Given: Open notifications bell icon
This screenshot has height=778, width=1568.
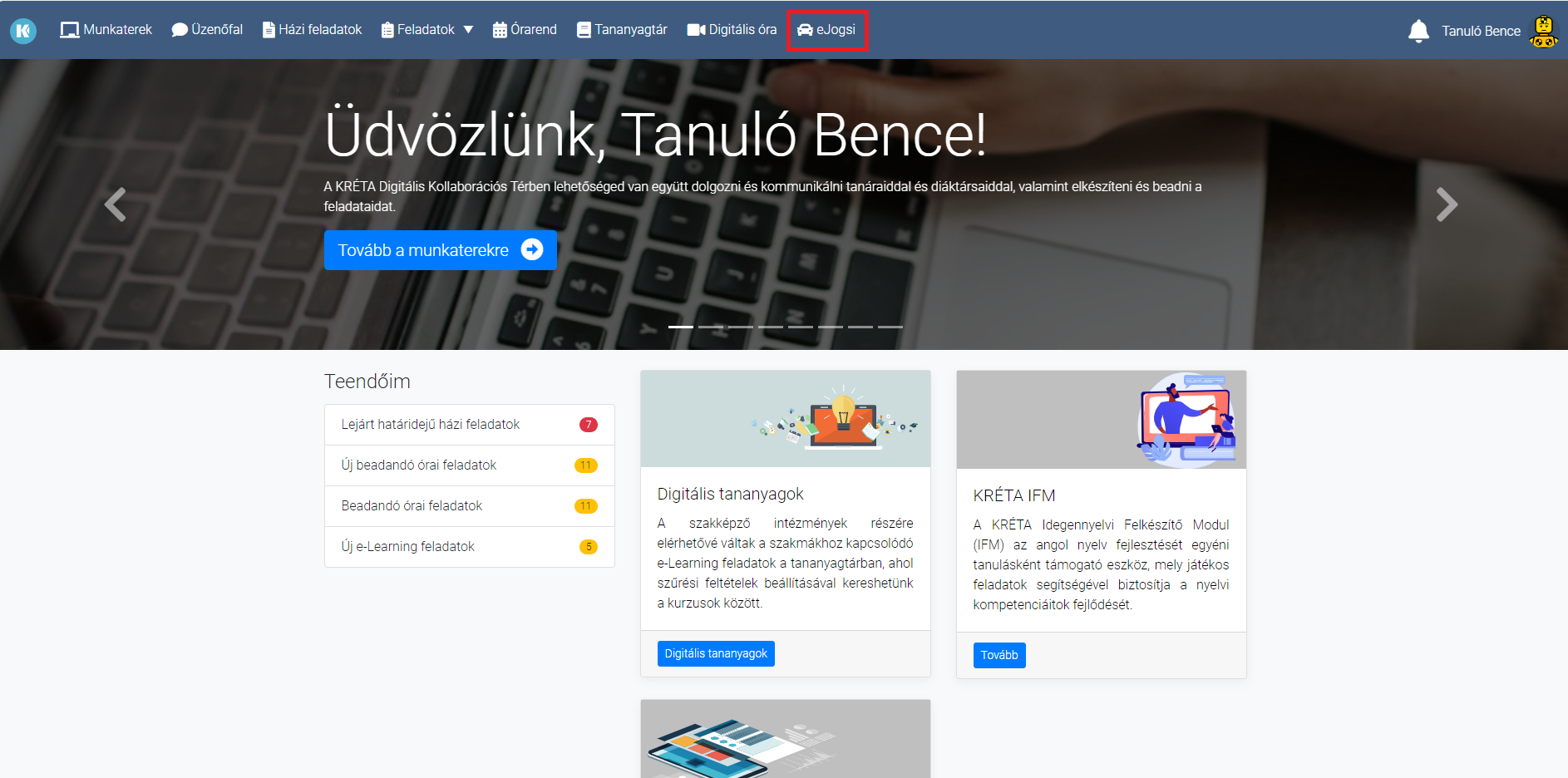Looking at the screenshot, I should [x=1418, y=31].
